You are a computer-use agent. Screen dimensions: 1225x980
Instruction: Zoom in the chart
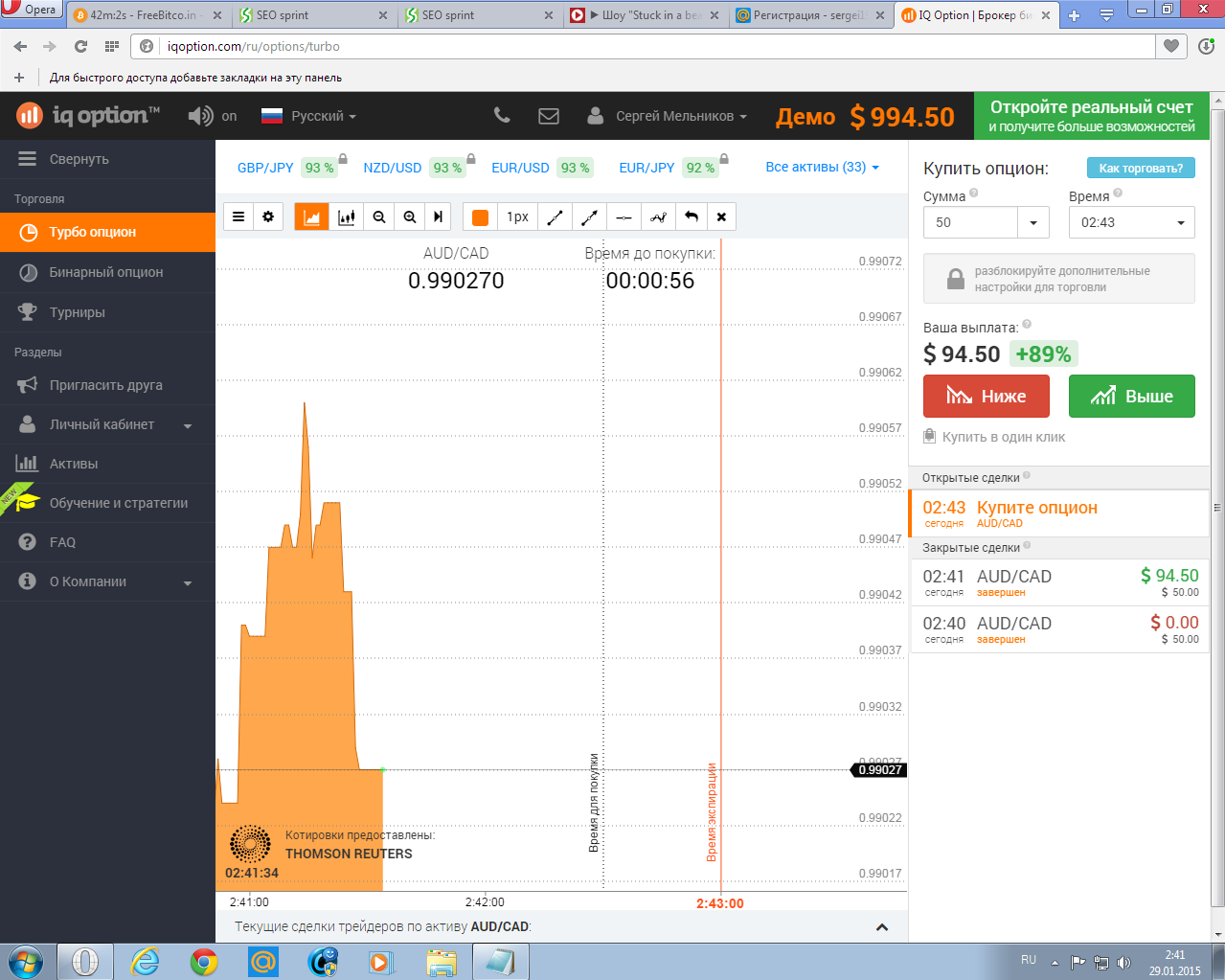click(x=410, y=217)
